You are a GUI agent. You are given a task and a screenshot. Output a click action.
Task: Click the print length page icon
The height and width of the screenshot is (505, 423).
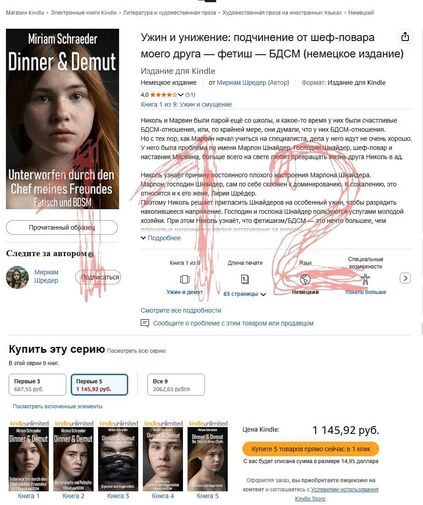tap(245, 279)
